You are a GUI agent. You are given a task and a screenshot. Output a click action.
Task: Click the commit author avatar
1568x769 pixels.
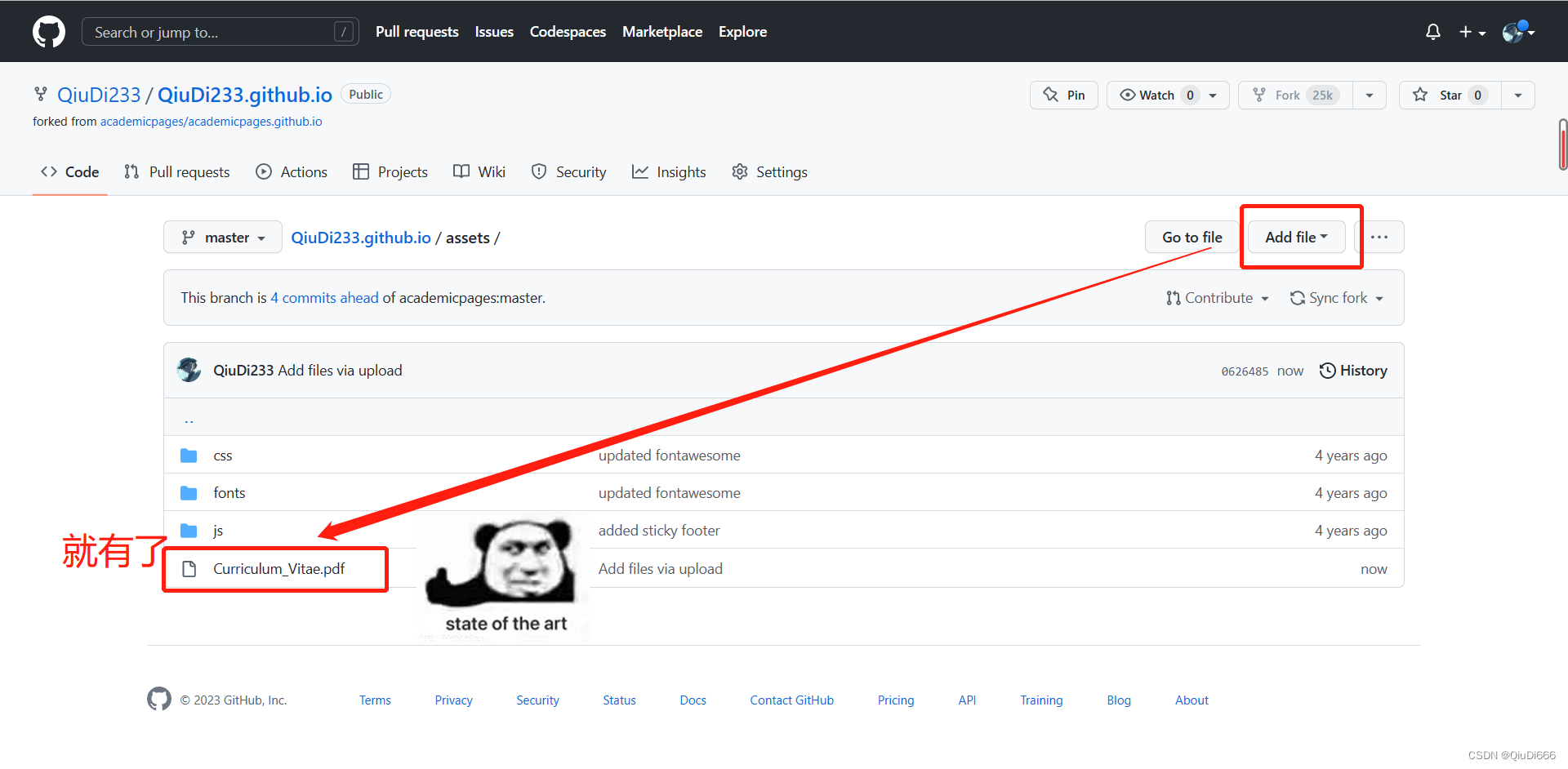pyautogui.click(x=189, y=370)
